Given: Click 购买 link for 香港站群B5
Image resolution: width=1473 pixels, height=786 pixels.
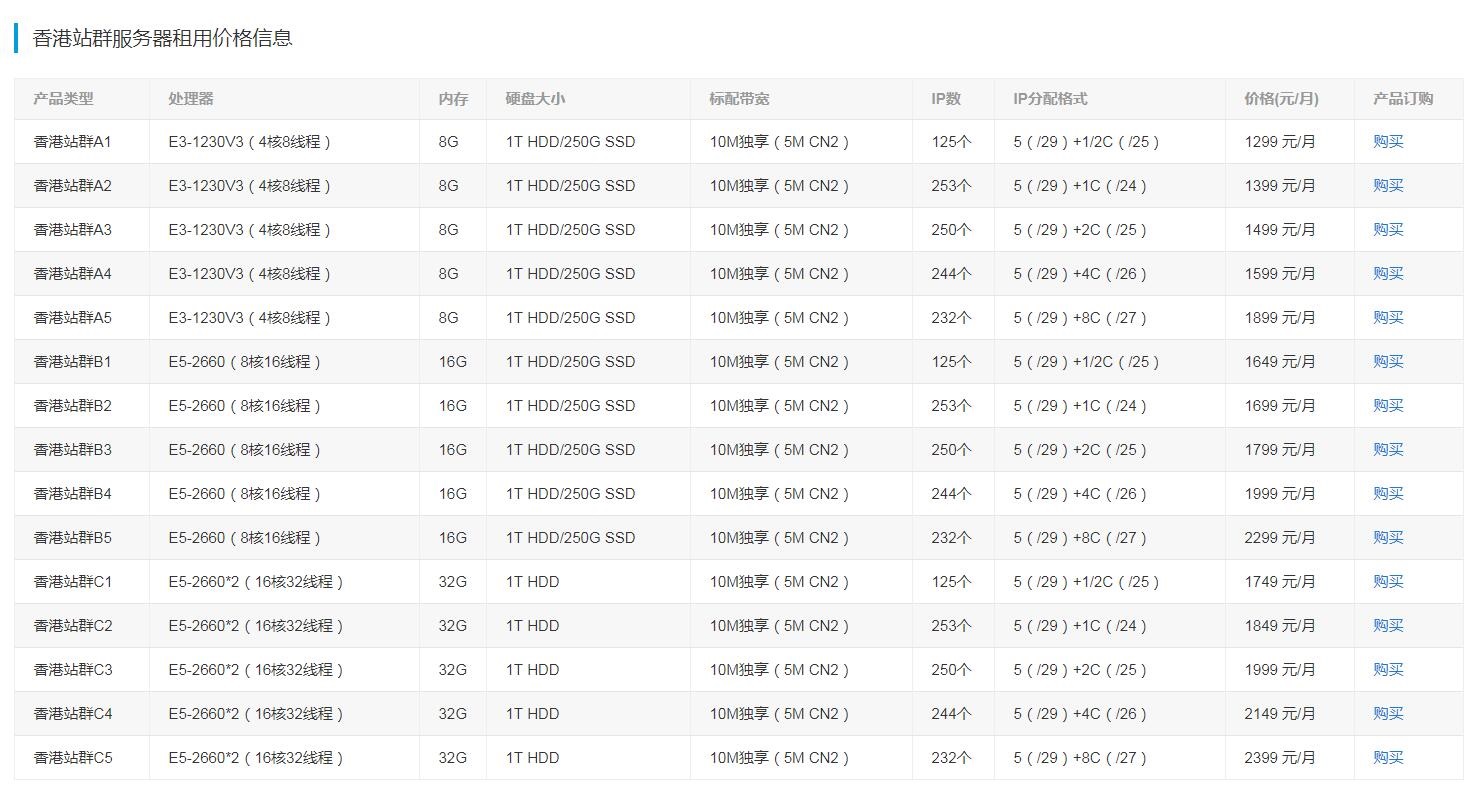Looking at the screenshot, I should pyautogui.click(x=1388, y=538).
